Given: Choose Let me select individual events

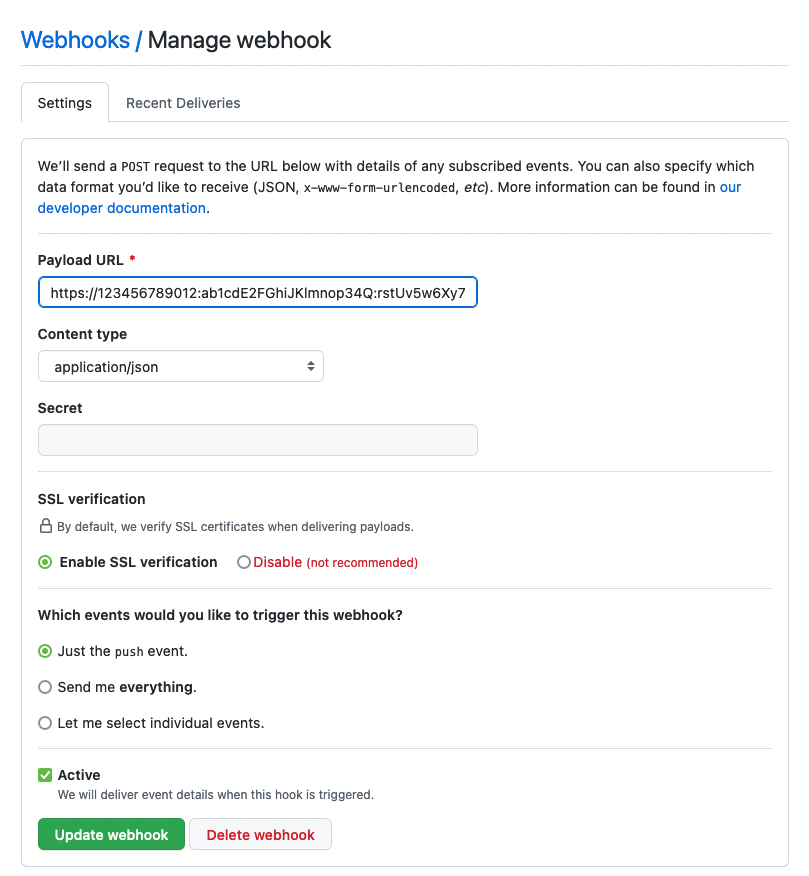Looking at the screenshot, I should coord(45,723).
